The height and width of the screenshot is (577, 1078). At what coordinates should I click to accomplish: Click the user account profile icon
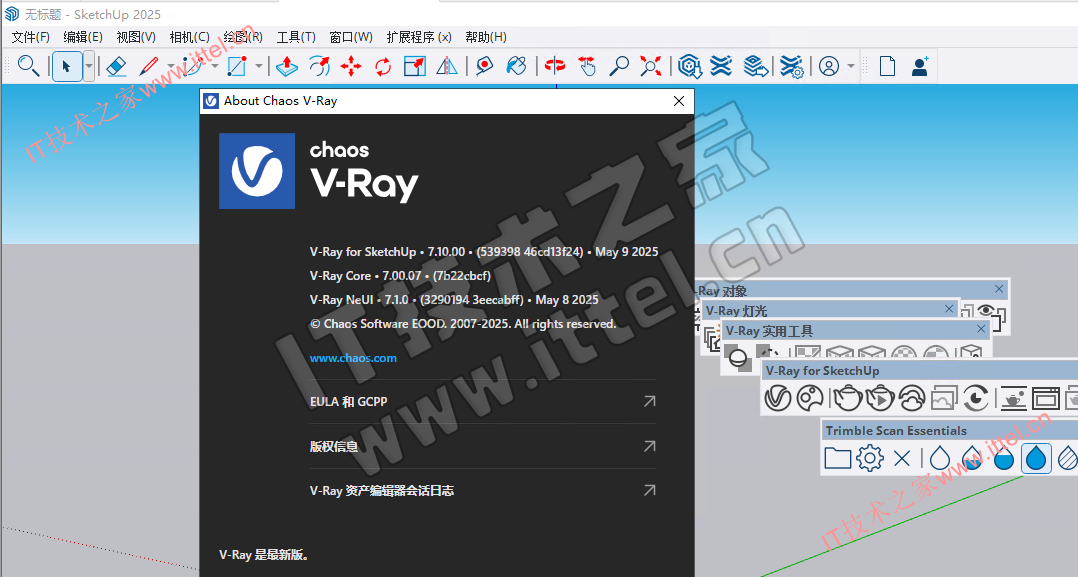click(x=829, y=66)
